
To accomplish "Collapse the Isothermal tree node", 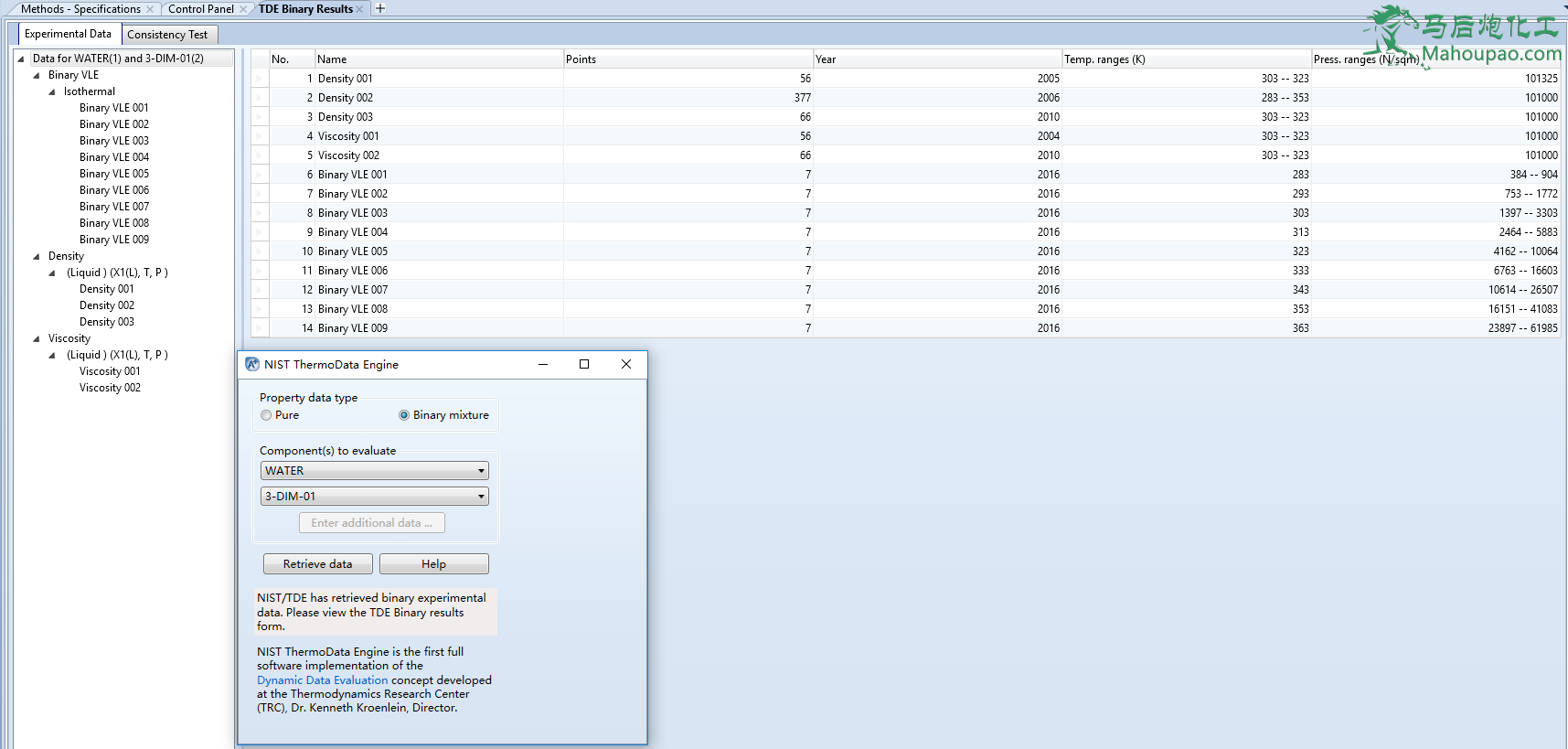I will pyautogui.click(x=52, y=91).
